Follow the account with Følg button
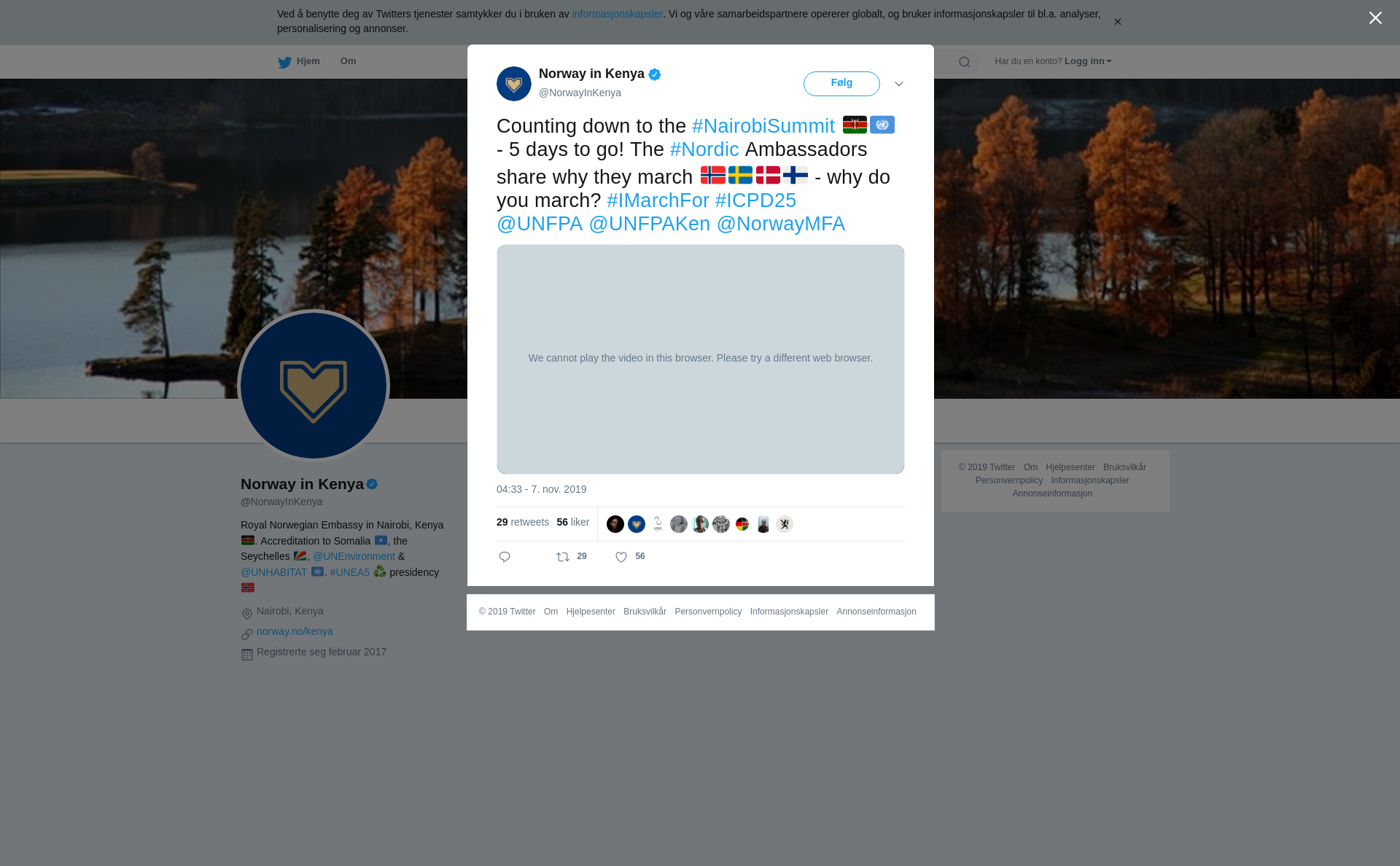Viewport: 1400px width, 866px height. tap(841, 84)
